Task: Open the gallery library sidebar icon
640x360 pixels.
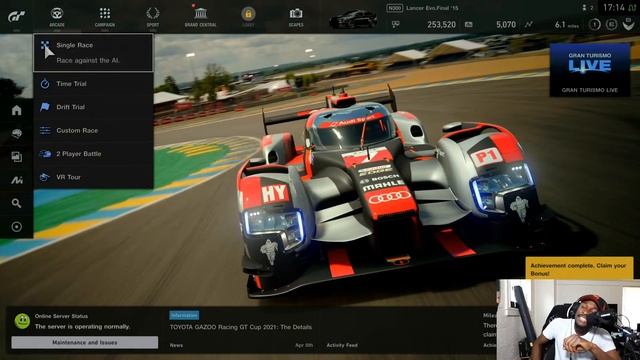Action: [16, 157]
